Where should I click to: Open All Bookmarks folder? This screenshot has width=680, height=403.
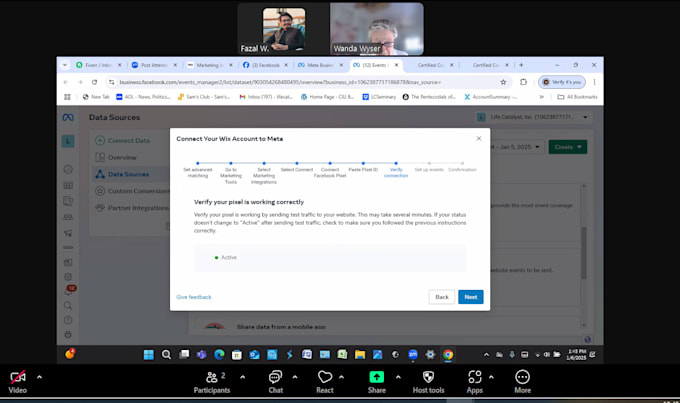(x=577, y=97)
